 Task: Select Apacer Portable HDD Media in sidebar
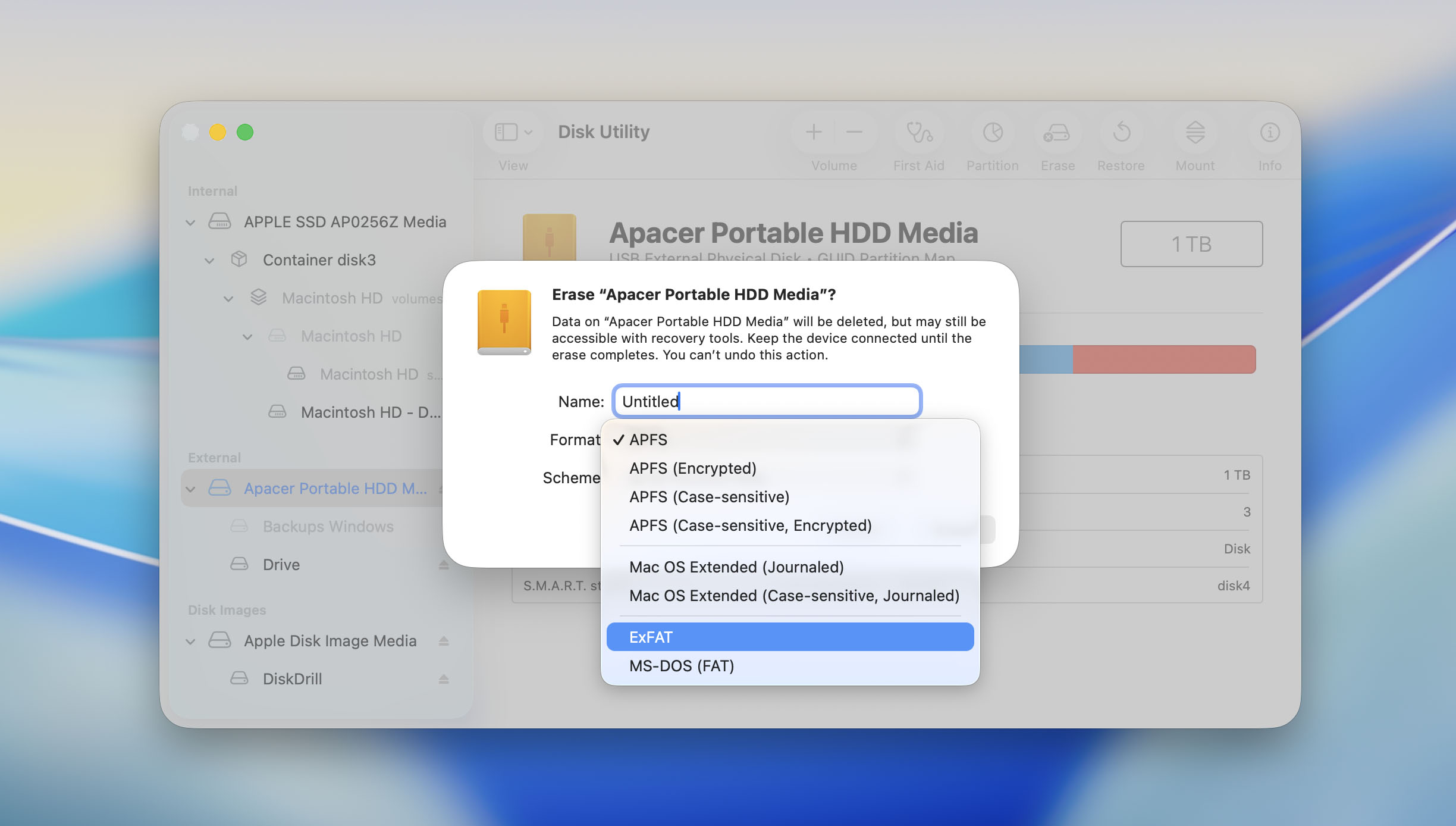coord(335,489)
